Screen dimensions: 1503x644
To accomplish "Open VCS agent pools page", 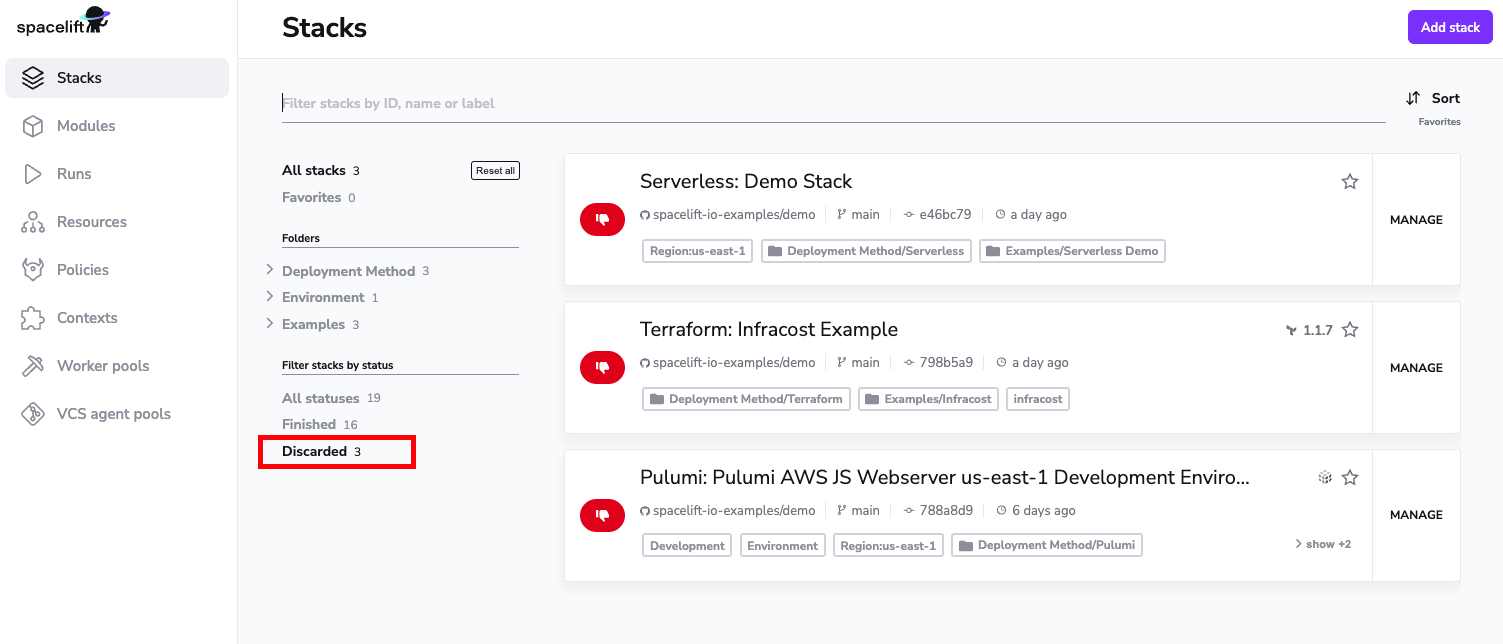I will [113, 414].
